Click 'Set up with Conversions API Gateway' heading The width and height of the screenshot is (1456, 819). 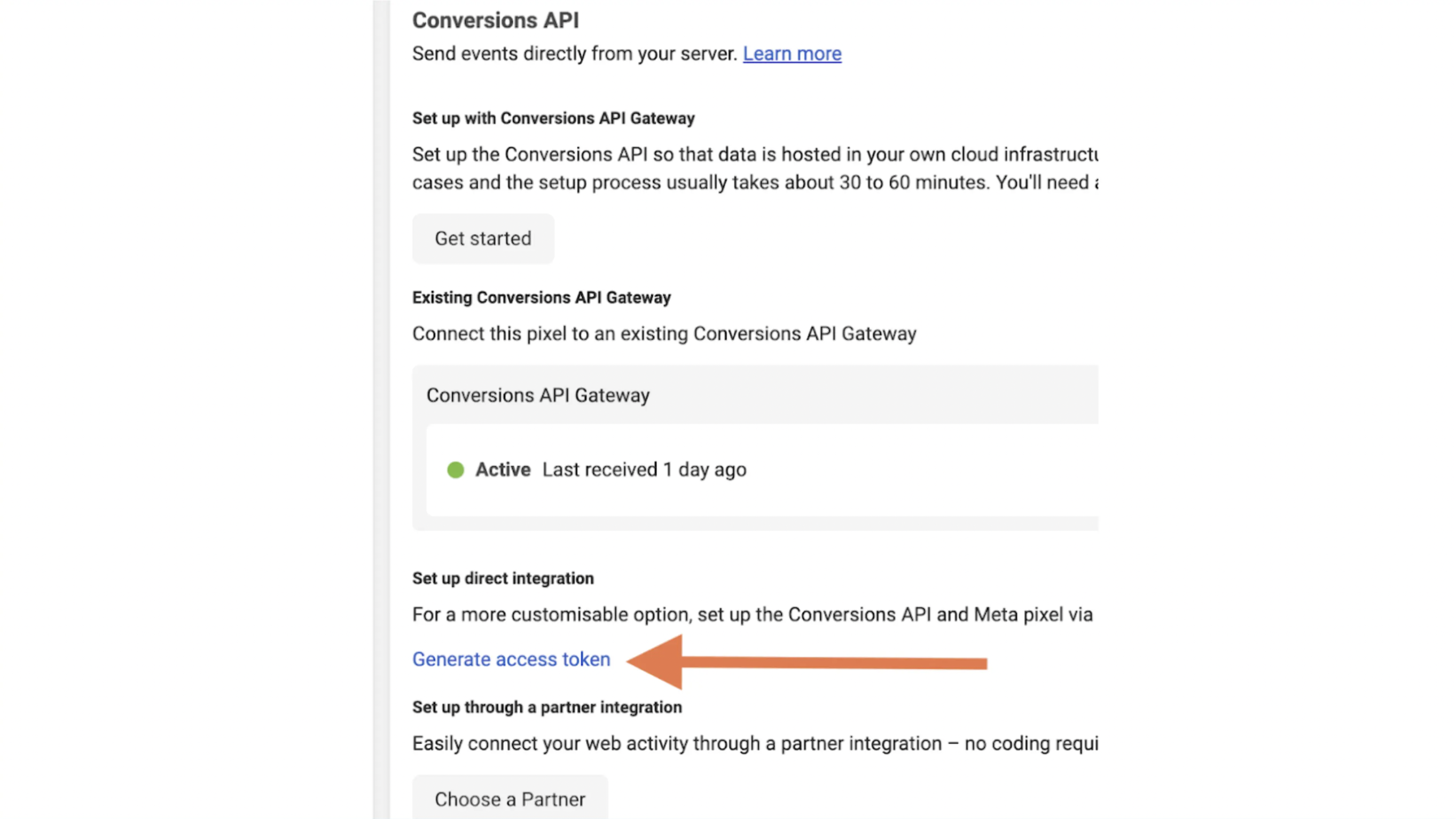pyautogui.click(x=553, y=119)
